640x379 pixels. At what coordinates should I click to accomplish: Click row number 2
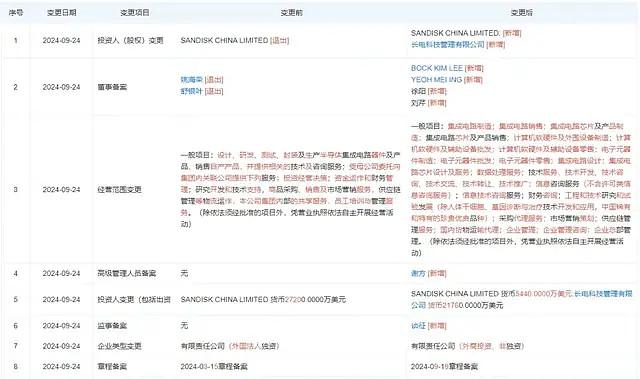pos(16,87)
